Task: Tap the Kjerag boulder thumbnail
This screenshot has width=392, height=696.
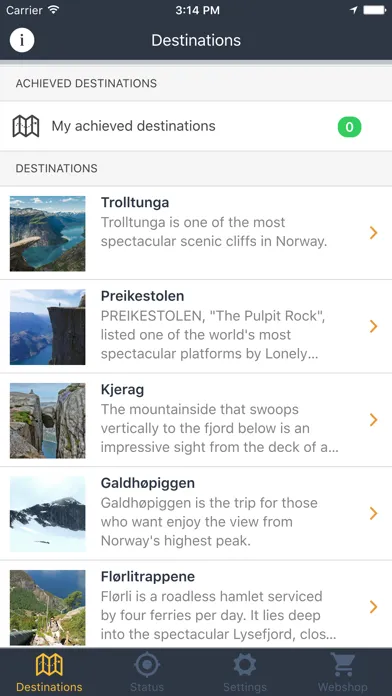Action: (x=48, y=420)
